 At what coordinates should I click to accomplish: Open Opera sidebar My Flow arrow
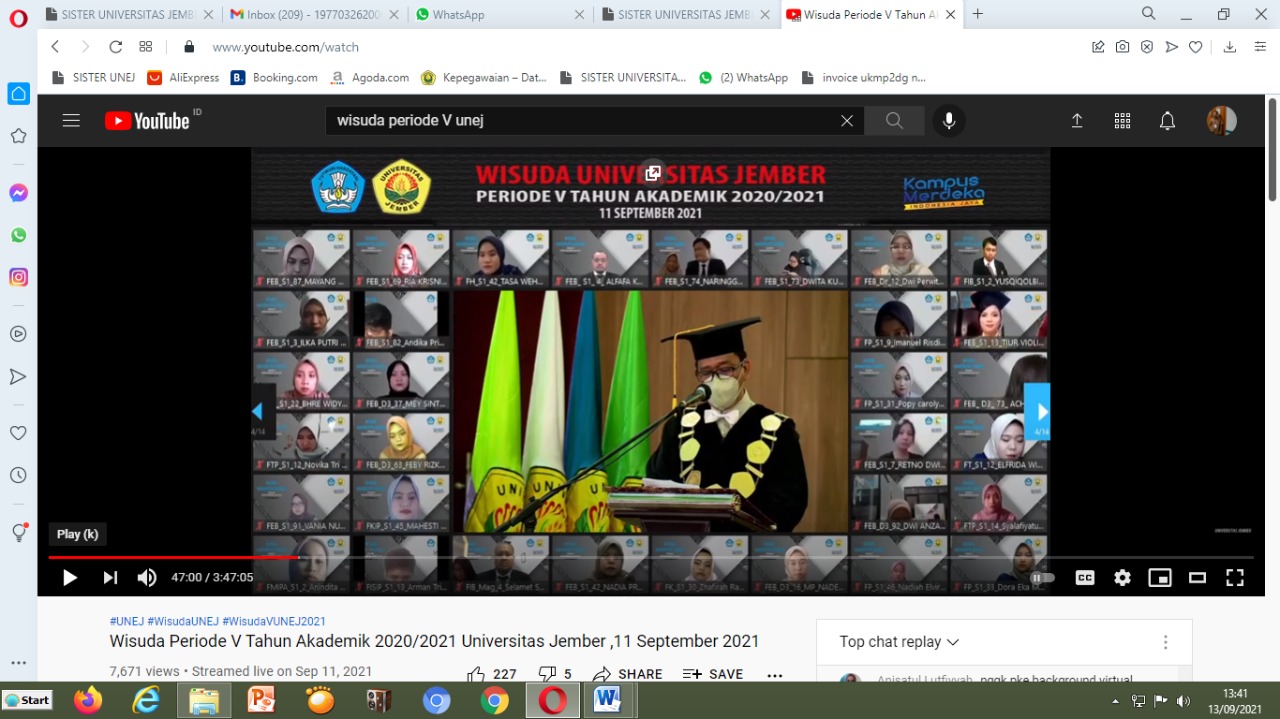click(x=18, y=376)
